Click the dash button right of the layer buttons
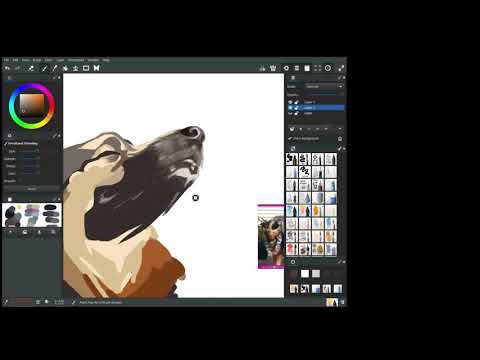 point(340,129)
